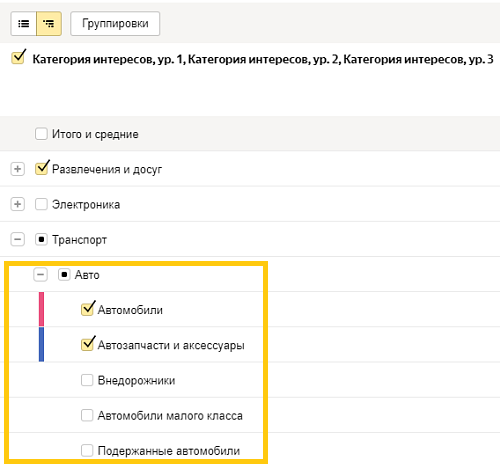Check Автомобили малого класса checkbox
The image size is (500, 465).
coord(87,415)
